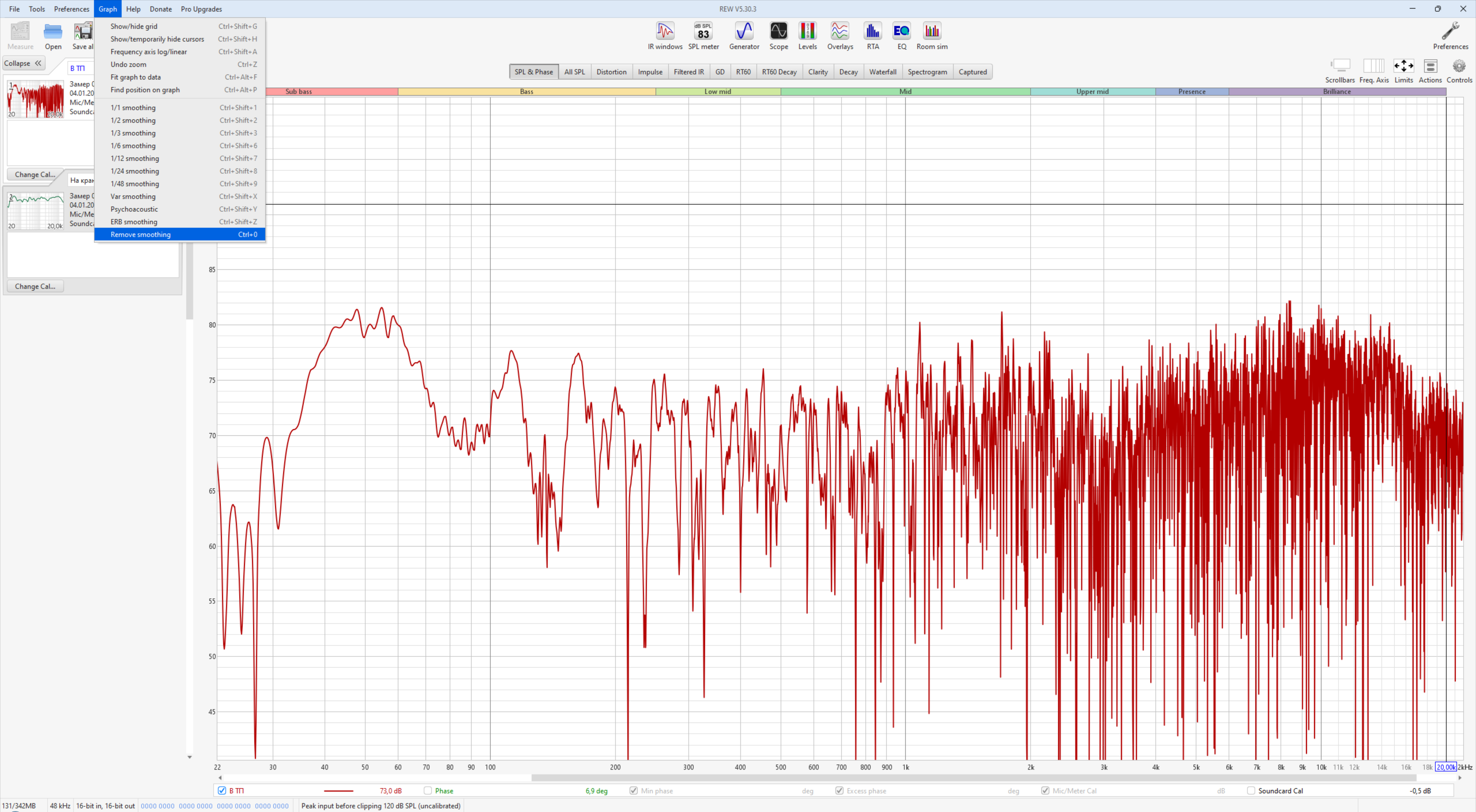Viewport: 1476px width, 812px height.
Task: Open the Tools menu
Action: [37, 8]
